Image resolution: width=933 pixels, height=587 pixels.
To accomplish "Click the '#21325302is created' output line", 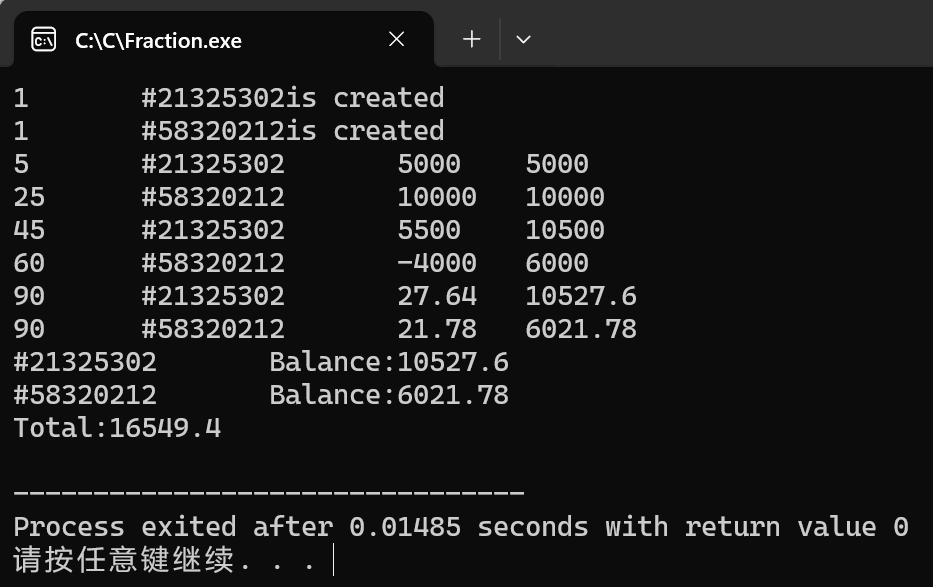I will [x=292, y=98].
